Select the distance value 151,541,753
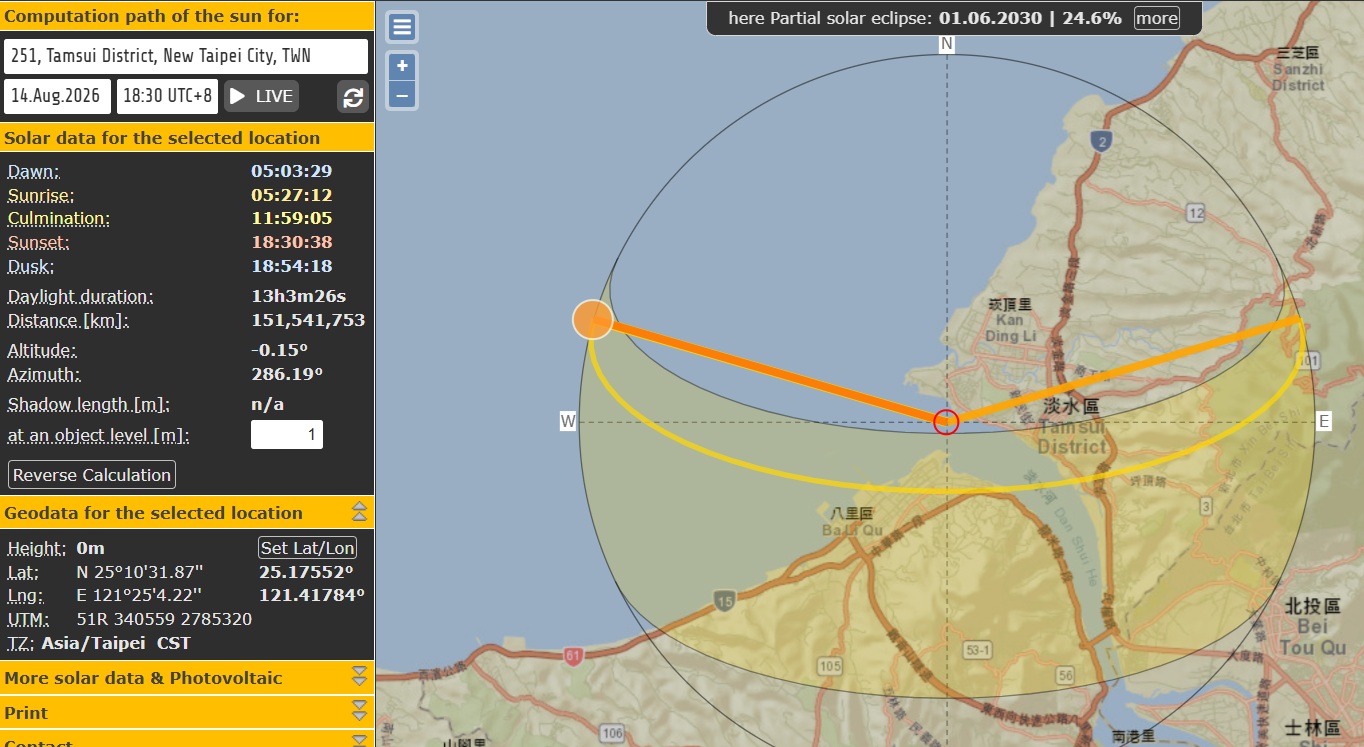 click(x=308, y=320)
